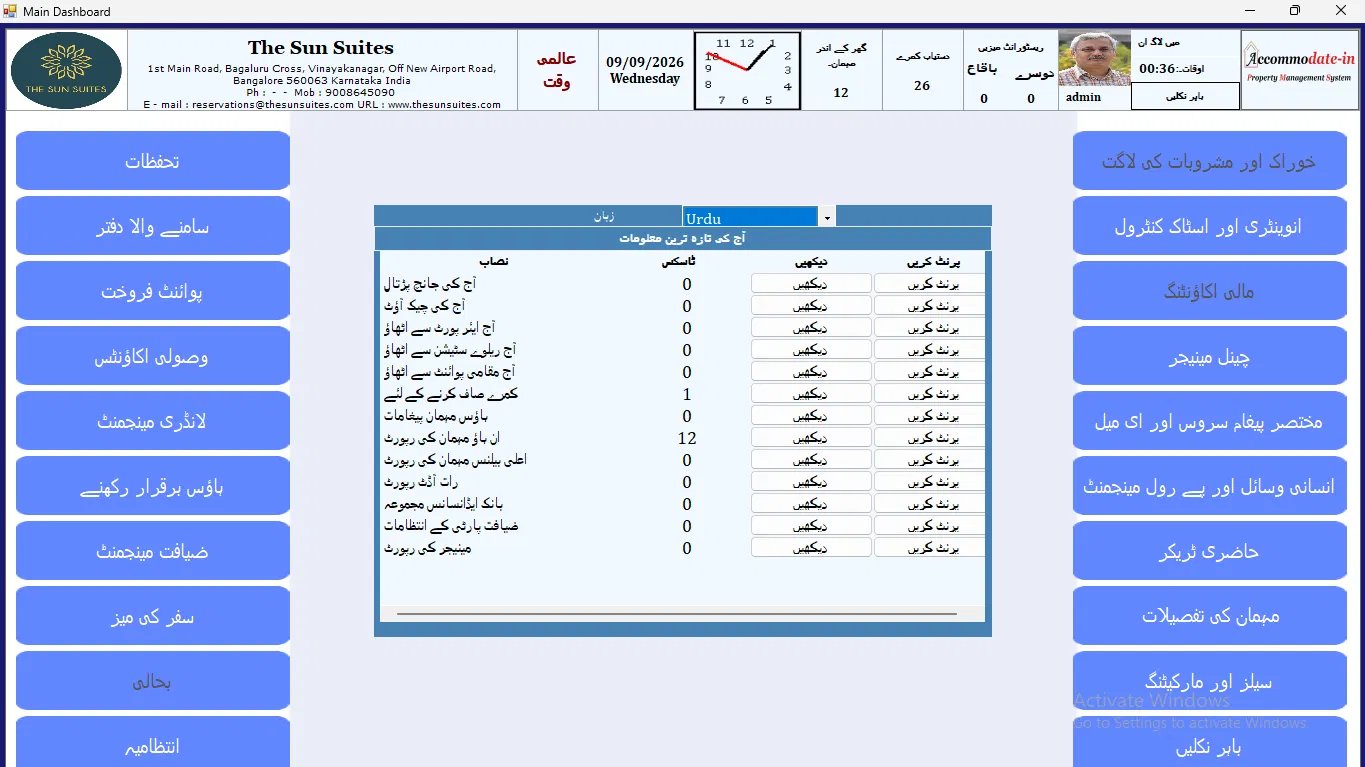This screenshot has width=1365, height=767.
Task: Open the سامنے والا دفتر (Front Office) module
Action: (x=153, y=226)
